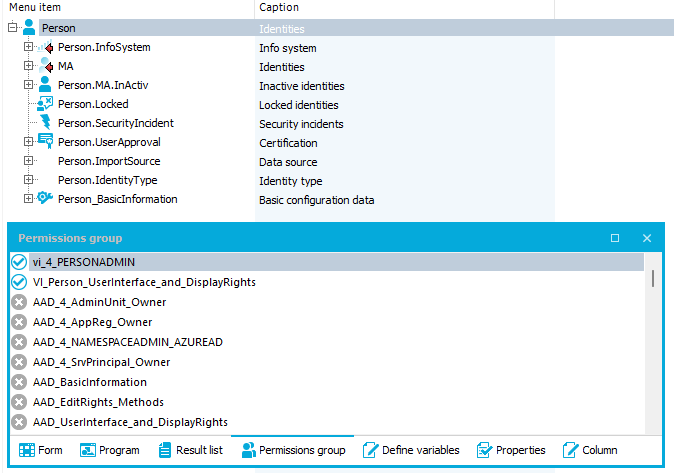Click the Inactive identities caption cell
The height and width of the screenshot is (473, 674).
coord(302,86)
